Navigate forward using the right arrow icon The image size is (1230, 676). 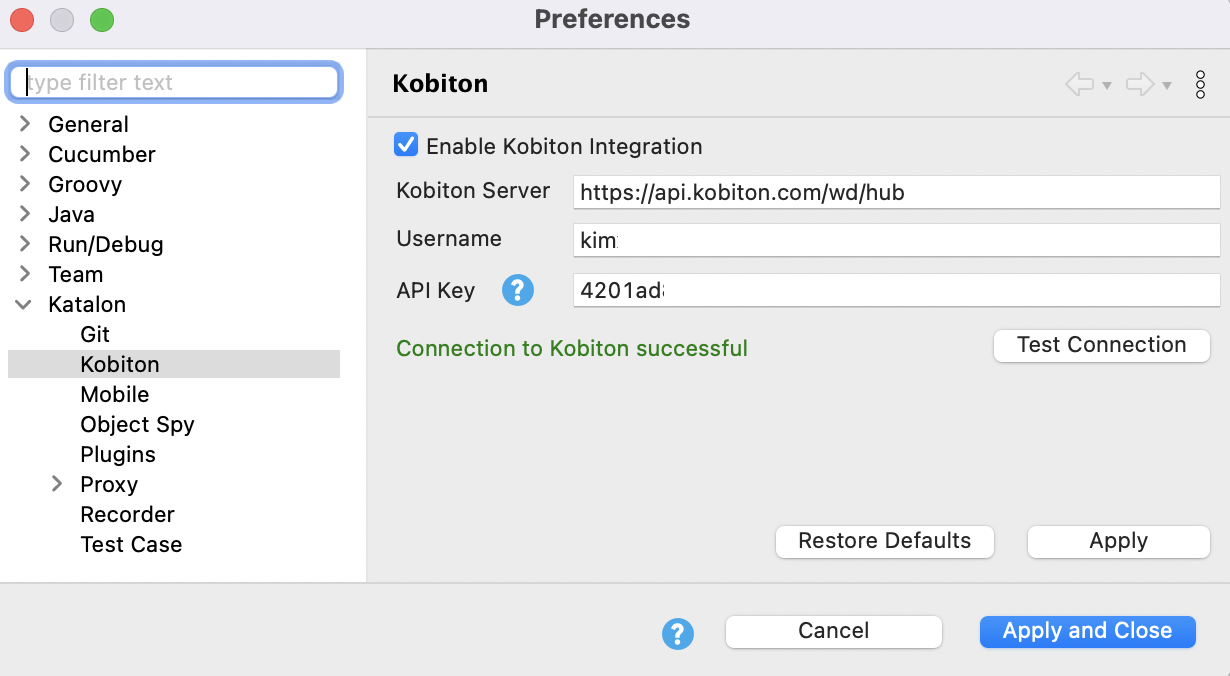point(1141,85)
